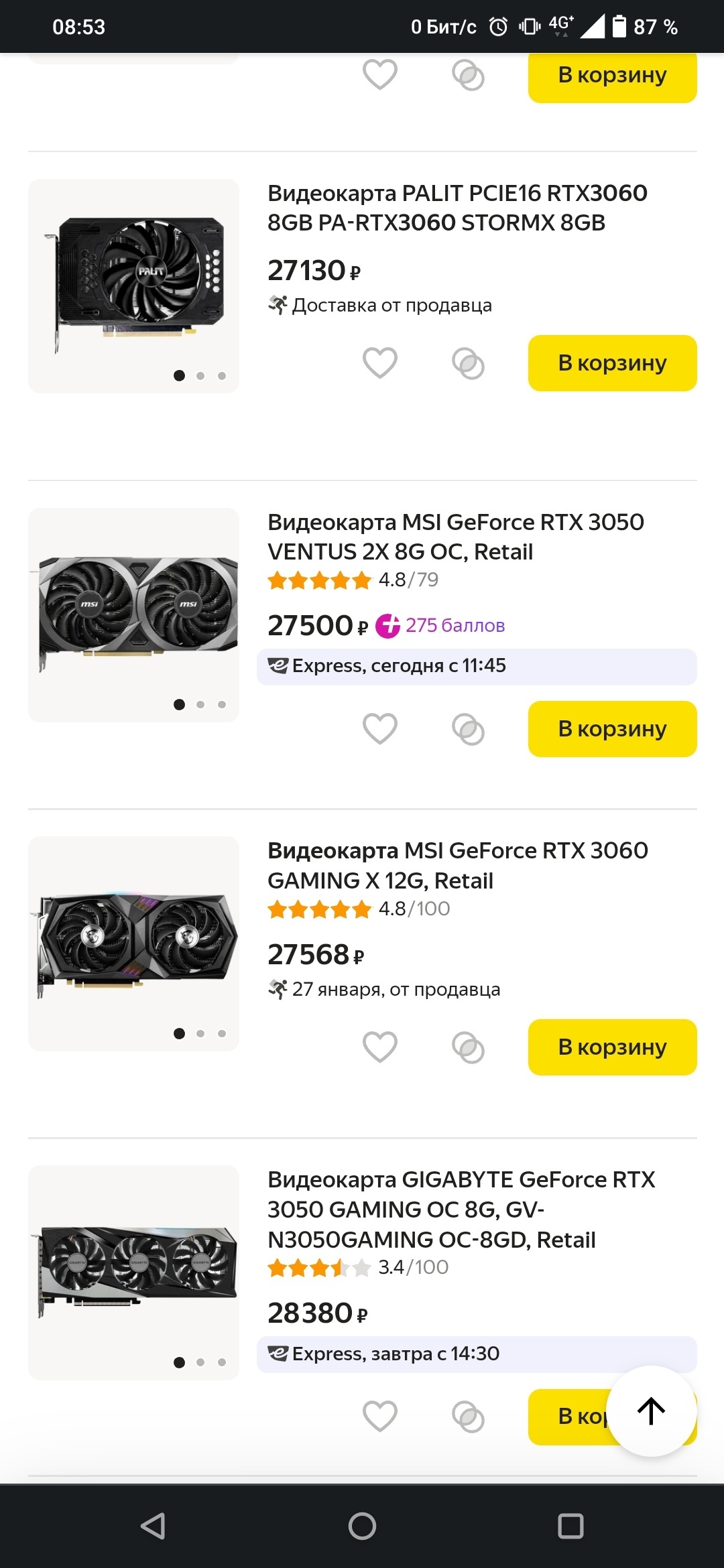Screen dimensions: 724x1568
Task: Compare the GIGABYTE RTX 3050 card
Action: point(468,1417)
